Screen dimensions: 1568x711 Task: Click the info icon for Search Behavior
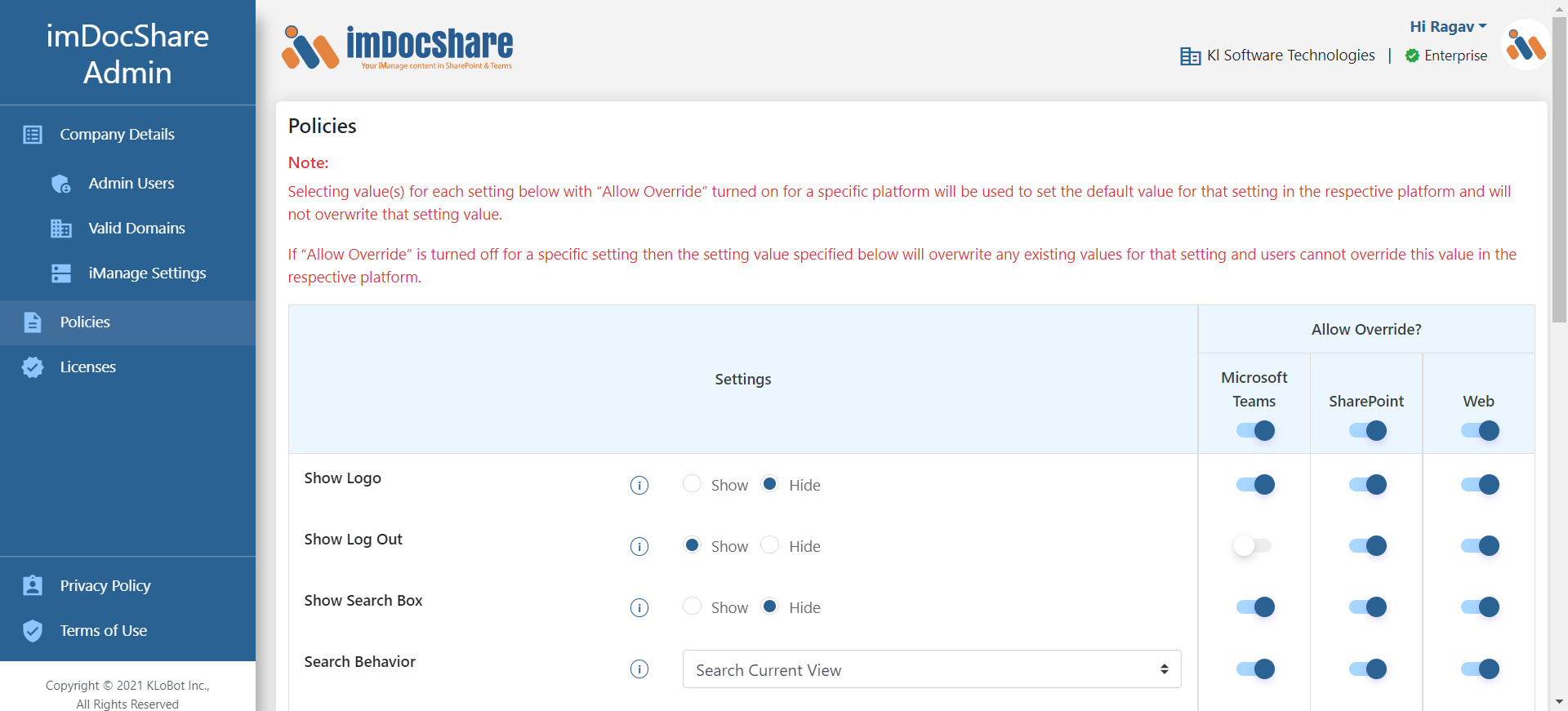tap(639, 669)
